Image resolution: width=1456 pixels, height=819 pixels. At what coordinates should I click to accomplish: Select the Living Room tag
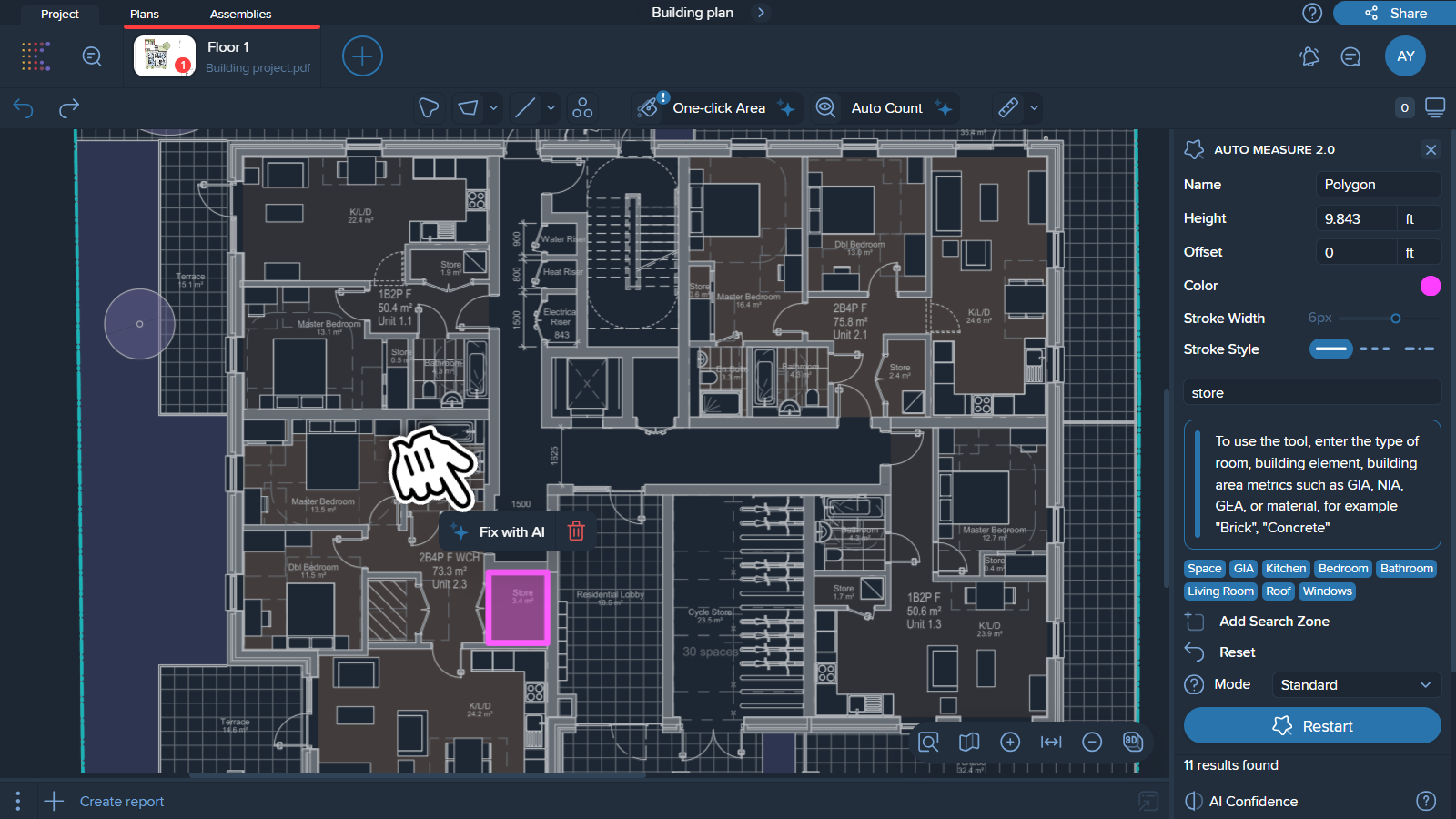tap(1221, 591)
